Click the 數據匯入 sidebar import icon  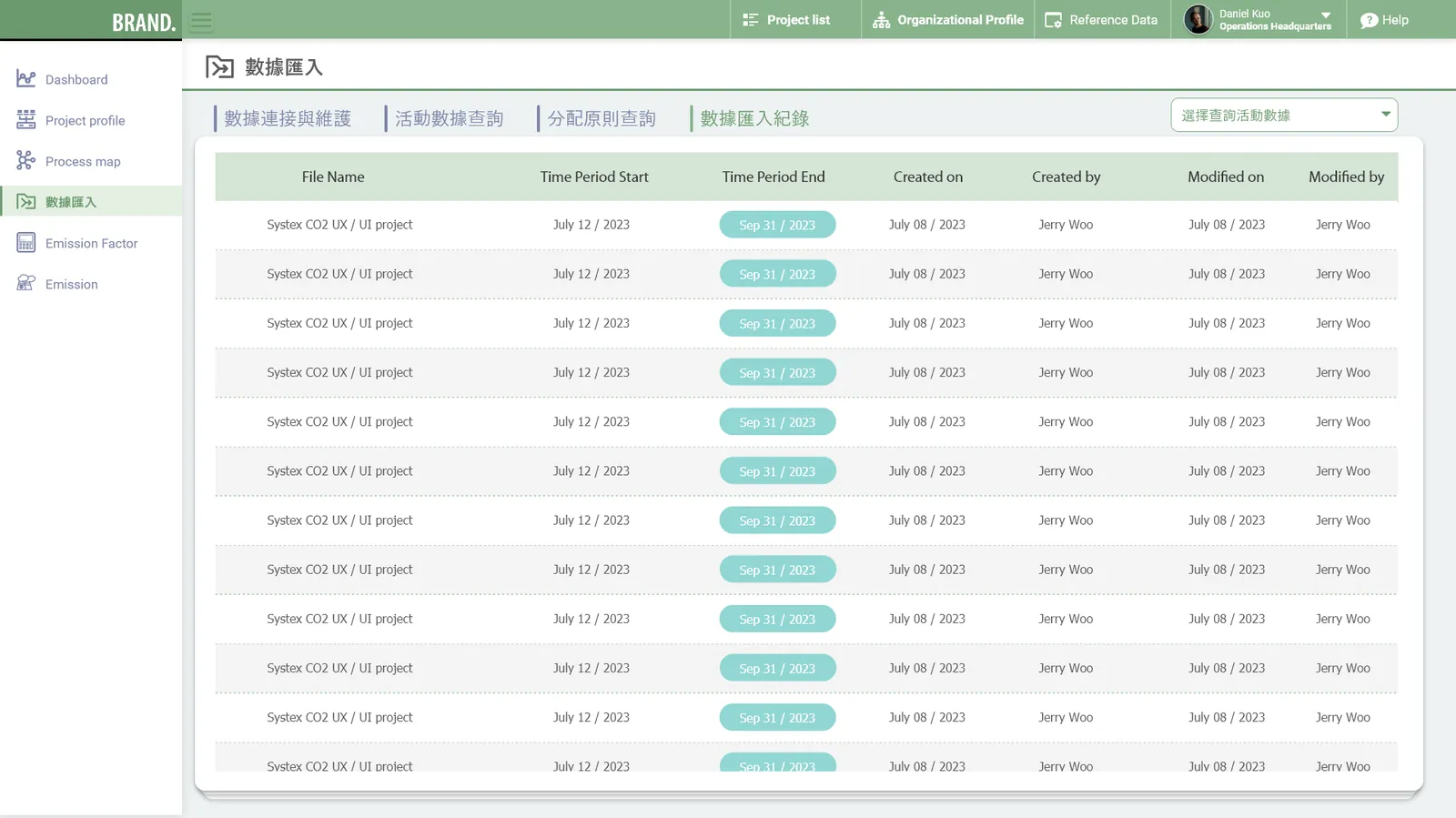[x=26, y=201]
